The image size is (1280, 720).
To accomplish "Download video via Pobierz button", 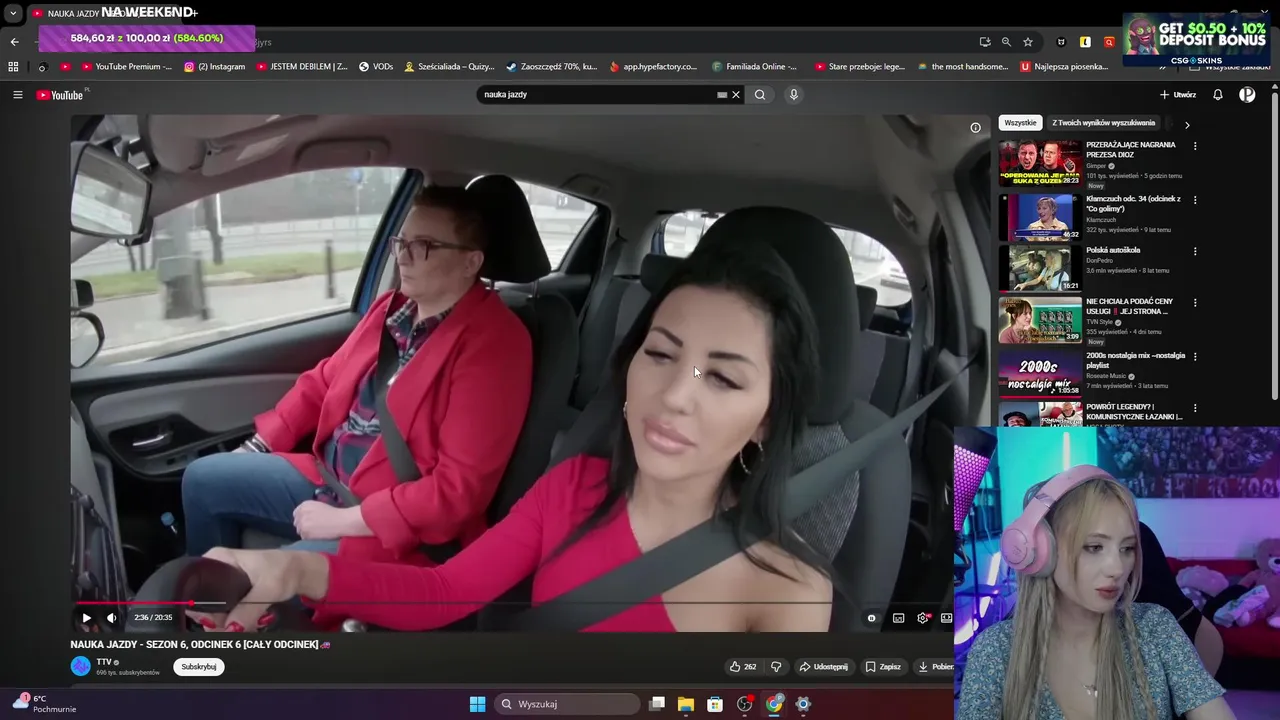I will click(x=935, y=667).
